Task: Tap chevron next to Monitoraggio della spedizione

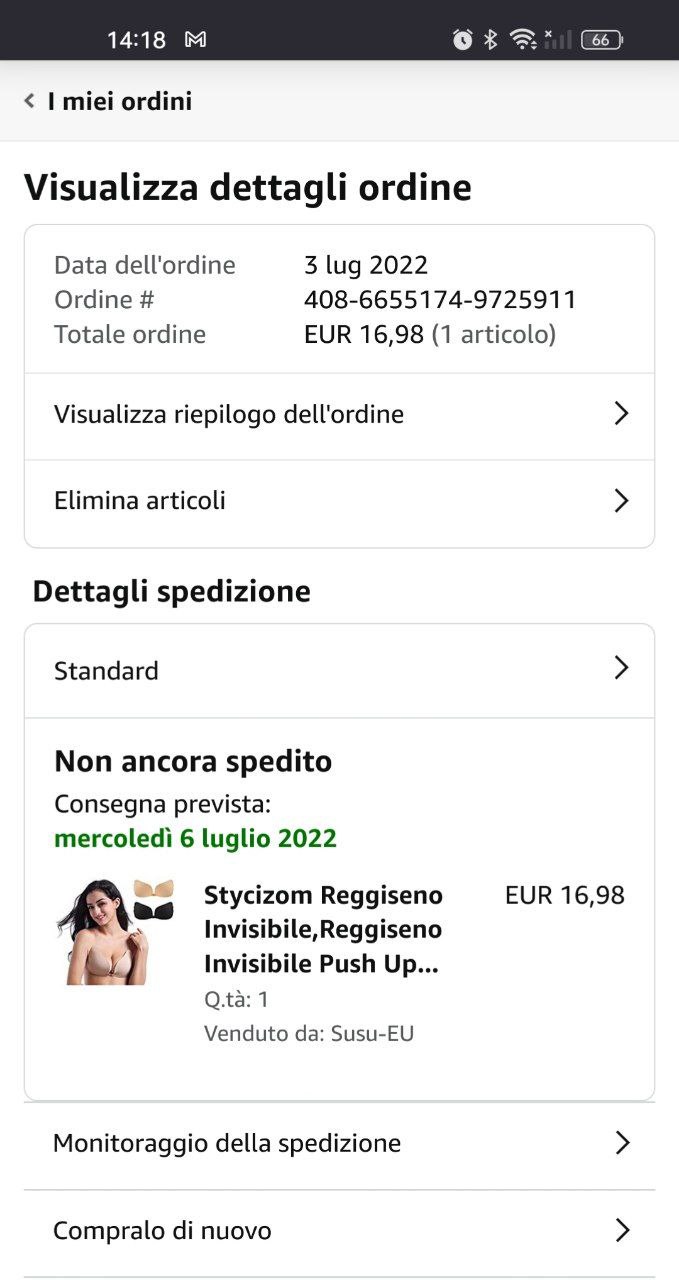Action: [622, 1143]
